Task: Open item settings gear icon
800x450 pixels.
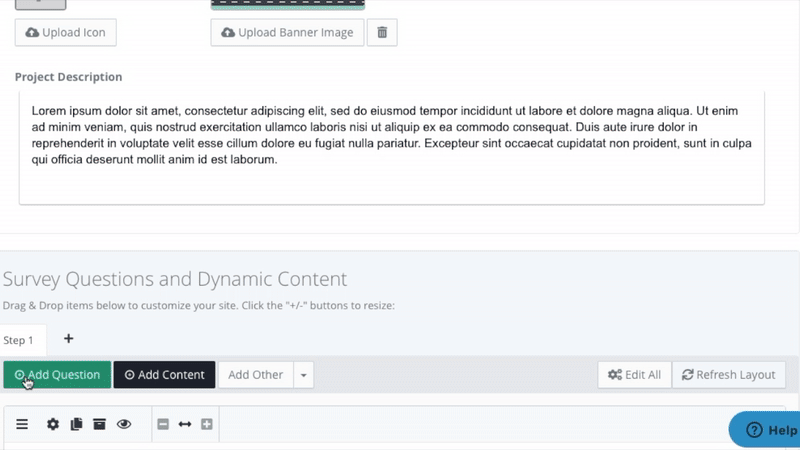Action: click(x=53, y=424)
